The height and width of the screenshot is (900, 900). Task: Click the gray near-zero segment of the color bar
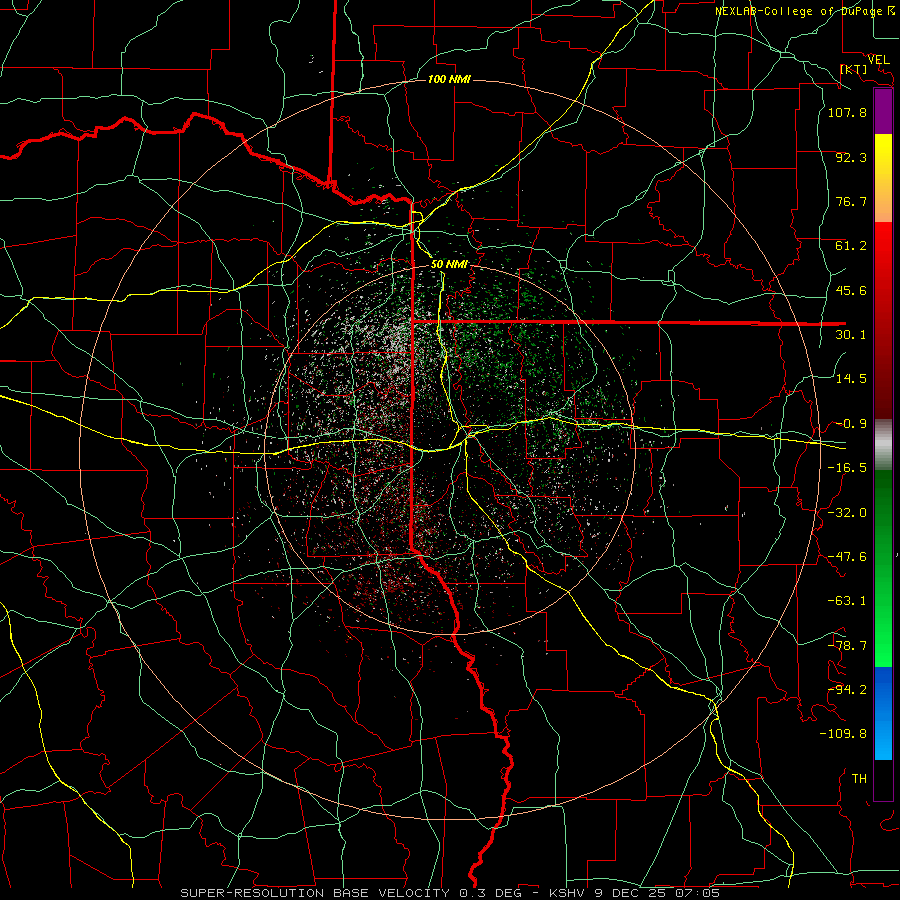coord(883,443)
